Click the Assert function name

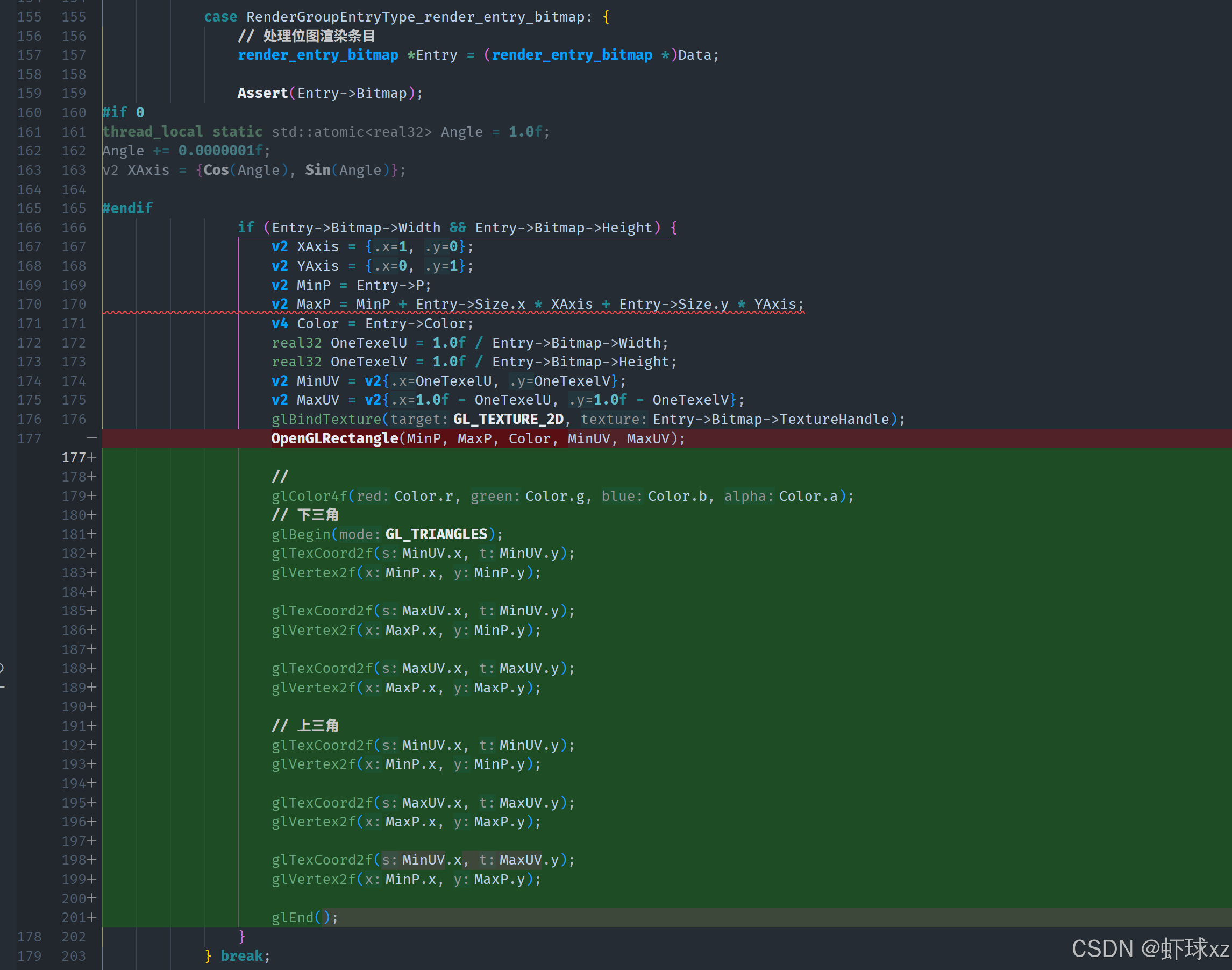coord(262,93)
